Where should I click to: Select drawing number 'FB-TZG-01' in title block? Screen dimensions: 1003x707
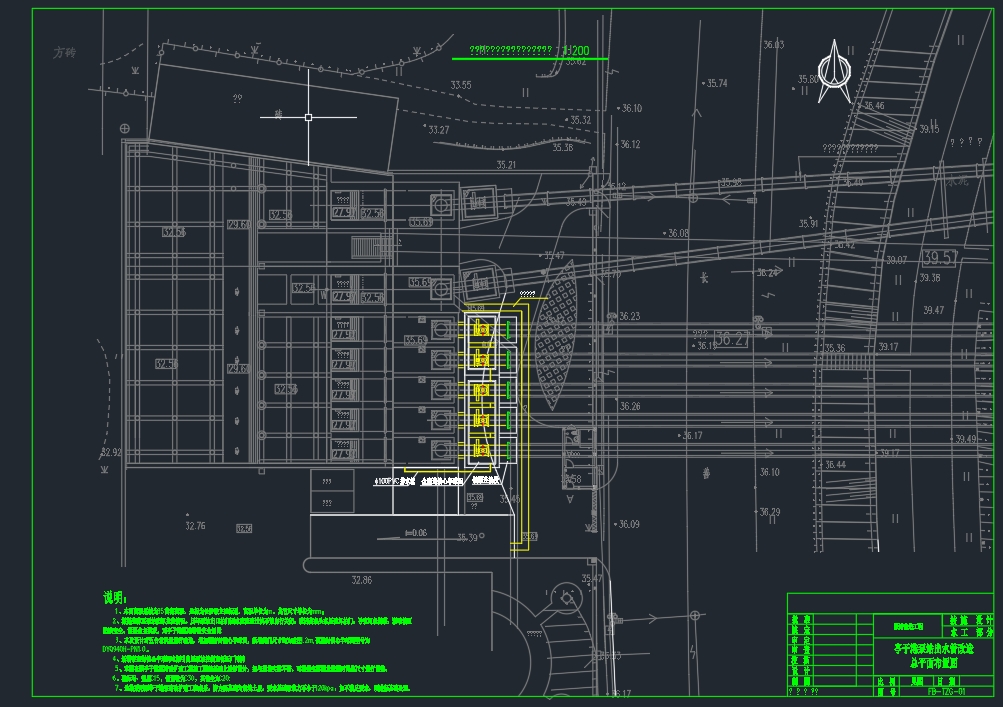947,692
